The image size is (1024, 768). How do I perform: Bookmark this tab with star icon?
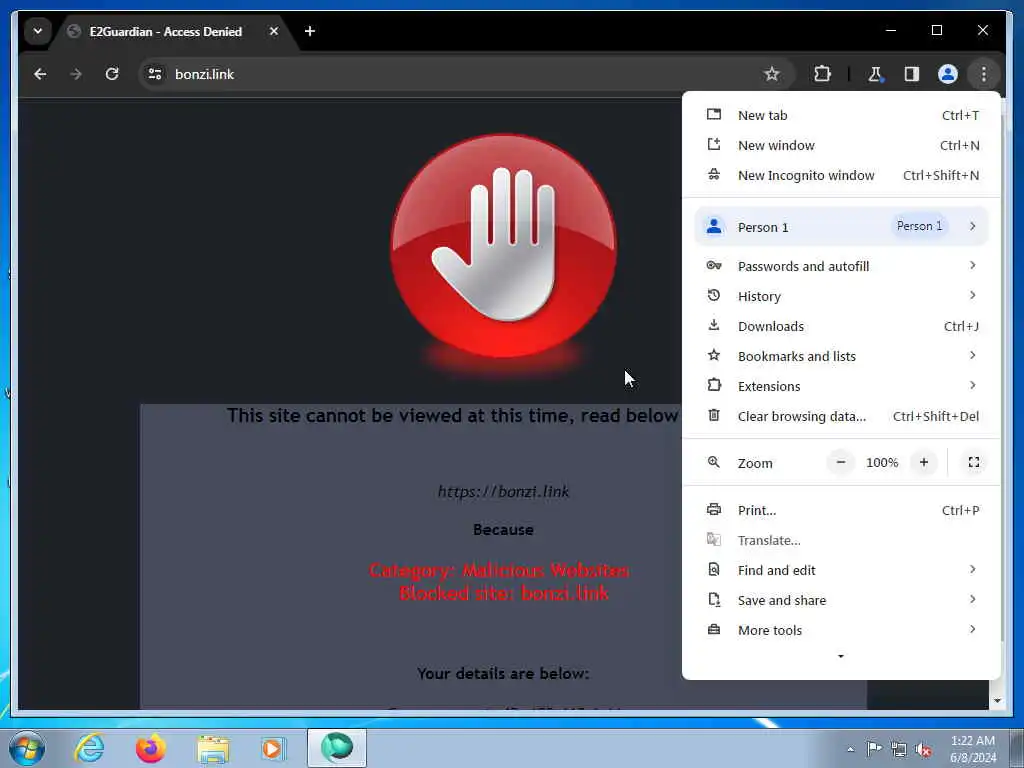(771, 74)
